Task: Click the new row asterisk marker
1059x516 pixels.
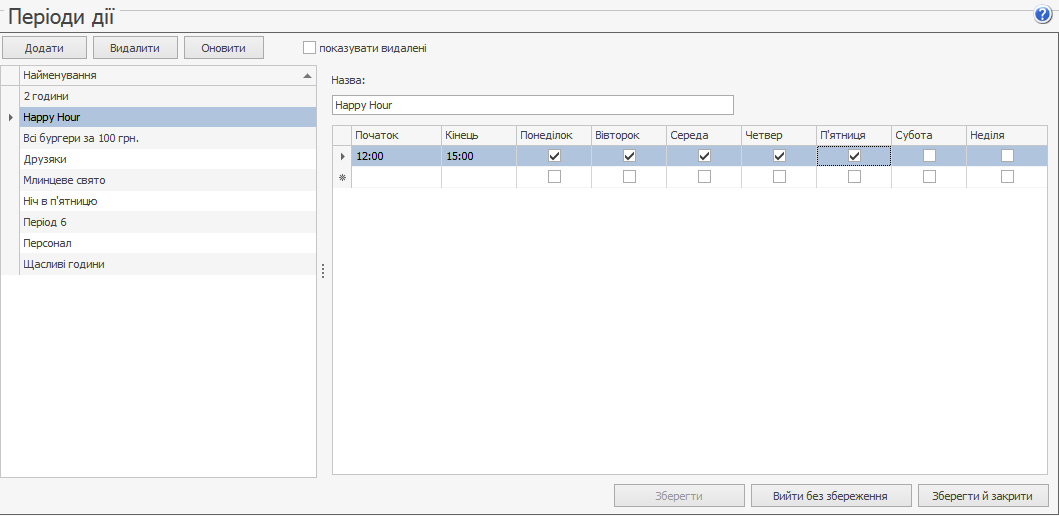Action: (x=342, y=177)
